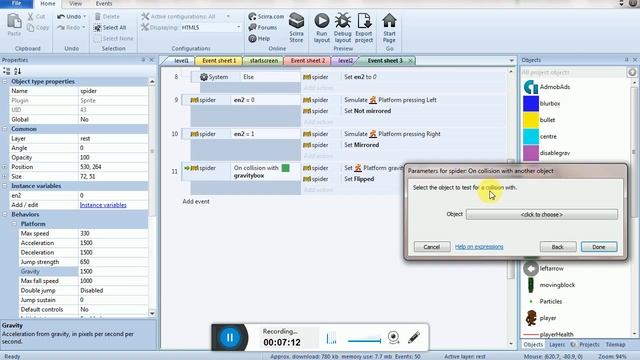Click Back in the parameters dialog

[x=558, y=247]
